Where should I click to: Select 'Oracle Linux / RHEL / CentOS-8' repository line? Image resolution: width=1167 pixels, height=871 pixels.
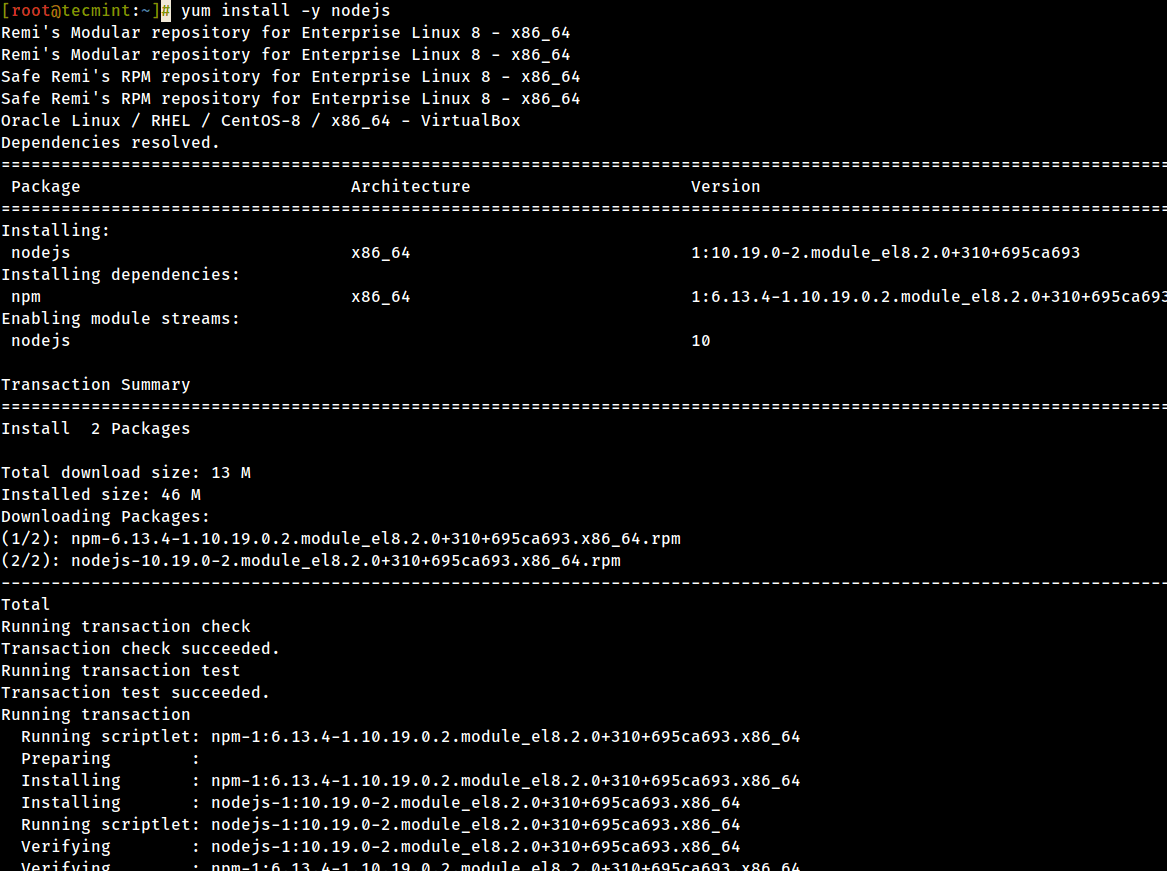260,121
